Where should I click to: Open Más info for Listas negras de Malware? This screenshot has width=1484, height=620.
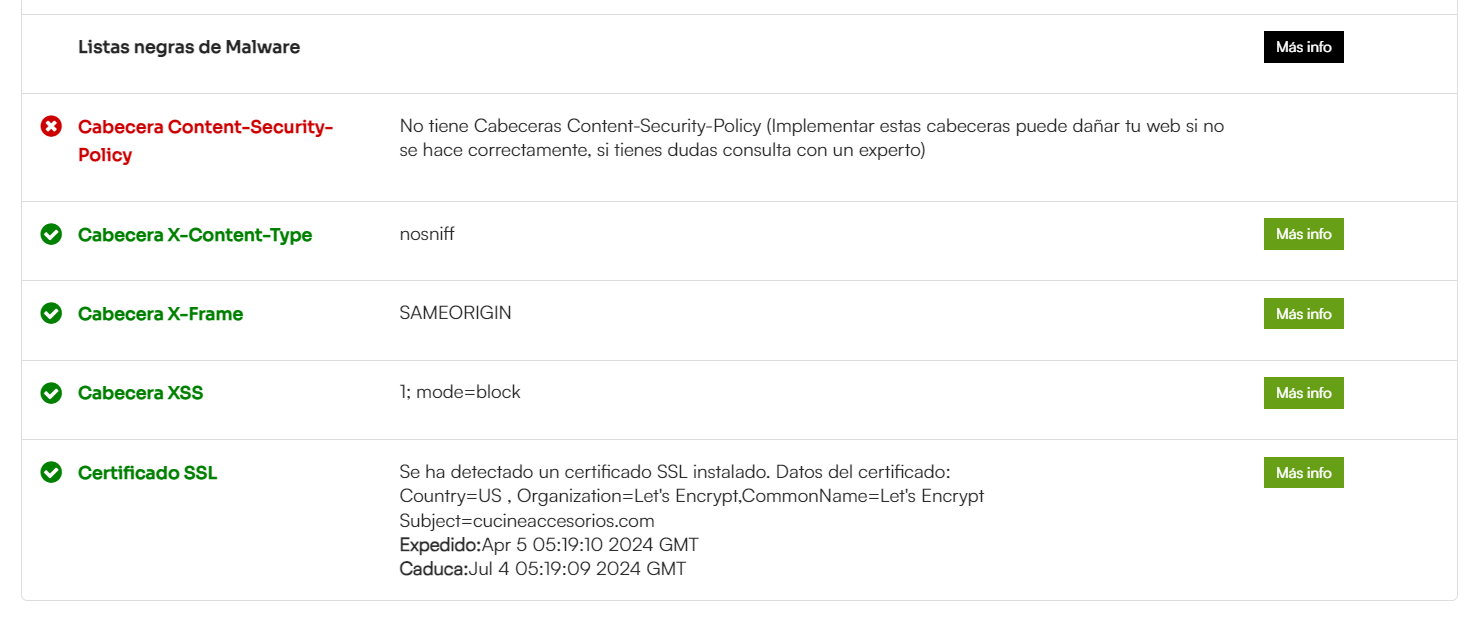(x=1303, y=47)
